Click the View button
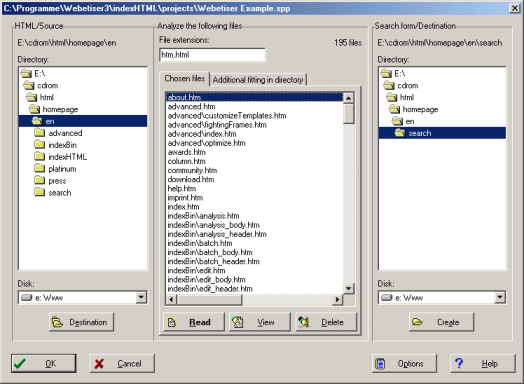Viewport: 524px width, 384px height. point(260,322)
